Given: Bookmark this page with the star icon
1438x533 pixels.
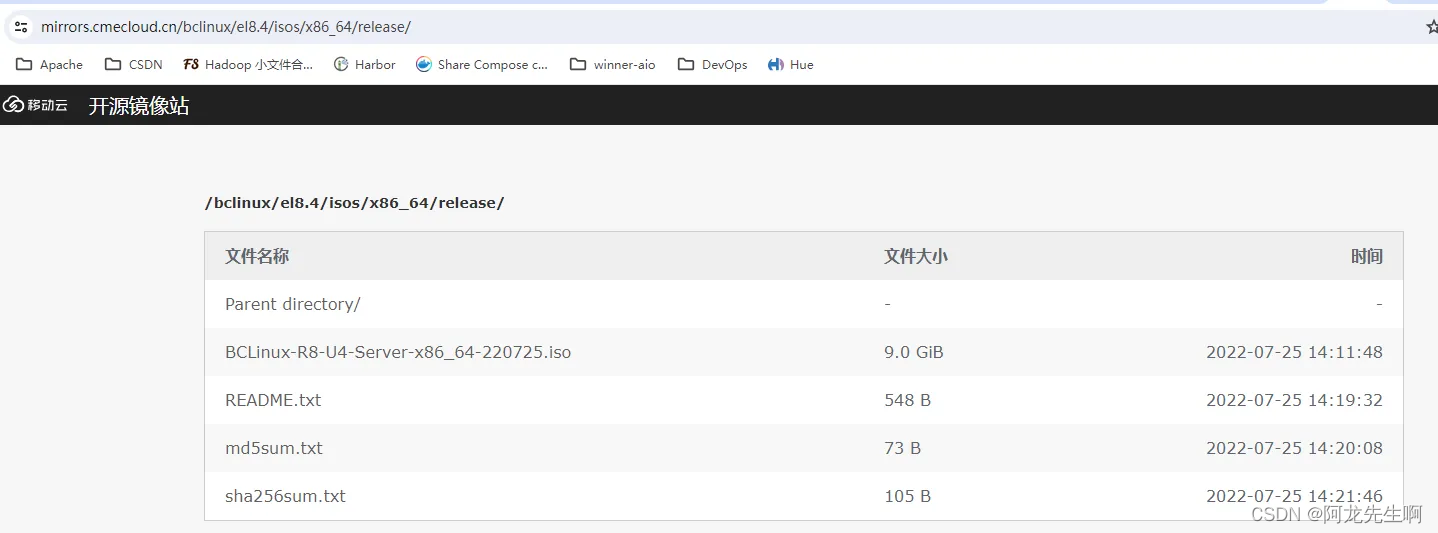Looking at the screenshot, I should (x=1432, y=27).
